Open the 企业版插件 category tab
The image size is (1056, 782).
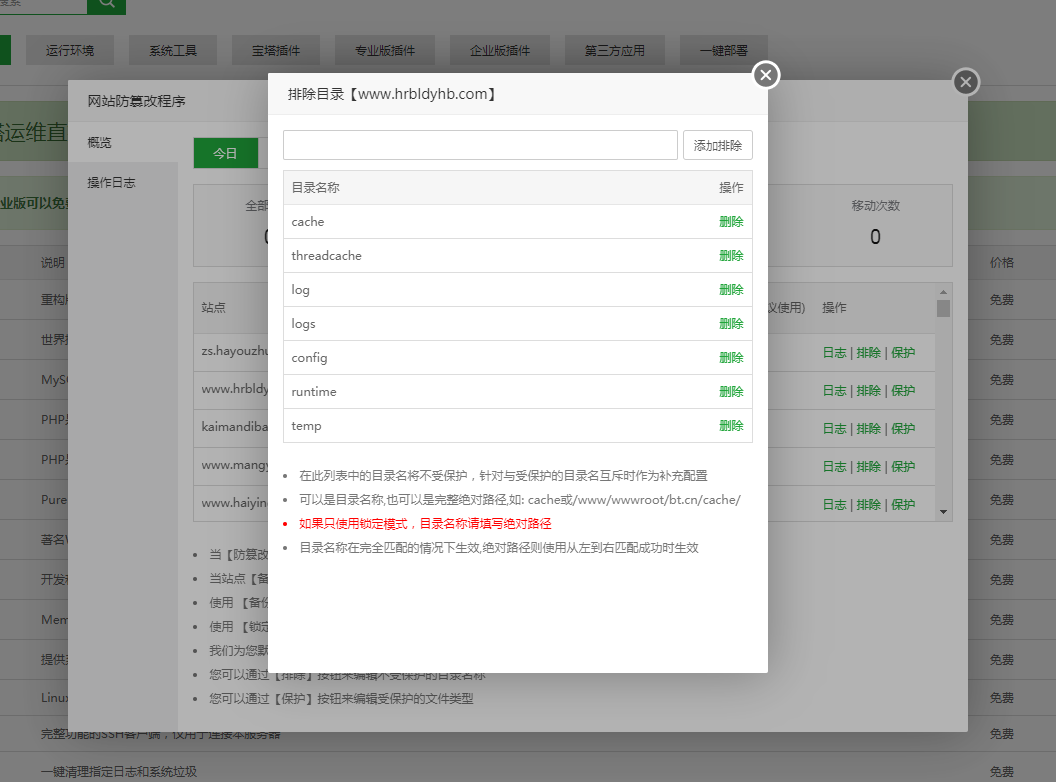coord(500,51)
